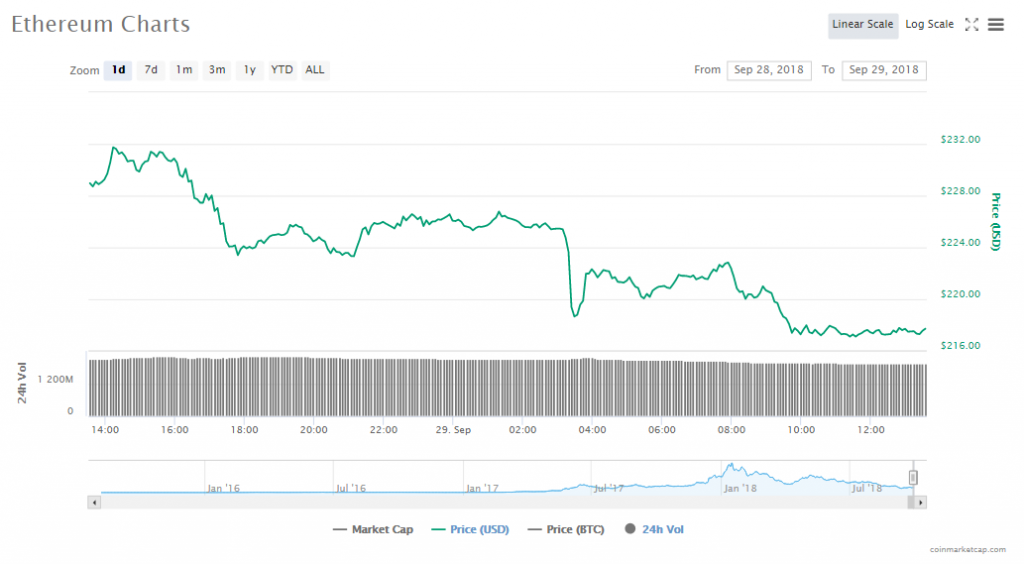Open the To date field
Image resolution: width=1024 pixels, height=564 pixels.
tap(884, 70)
